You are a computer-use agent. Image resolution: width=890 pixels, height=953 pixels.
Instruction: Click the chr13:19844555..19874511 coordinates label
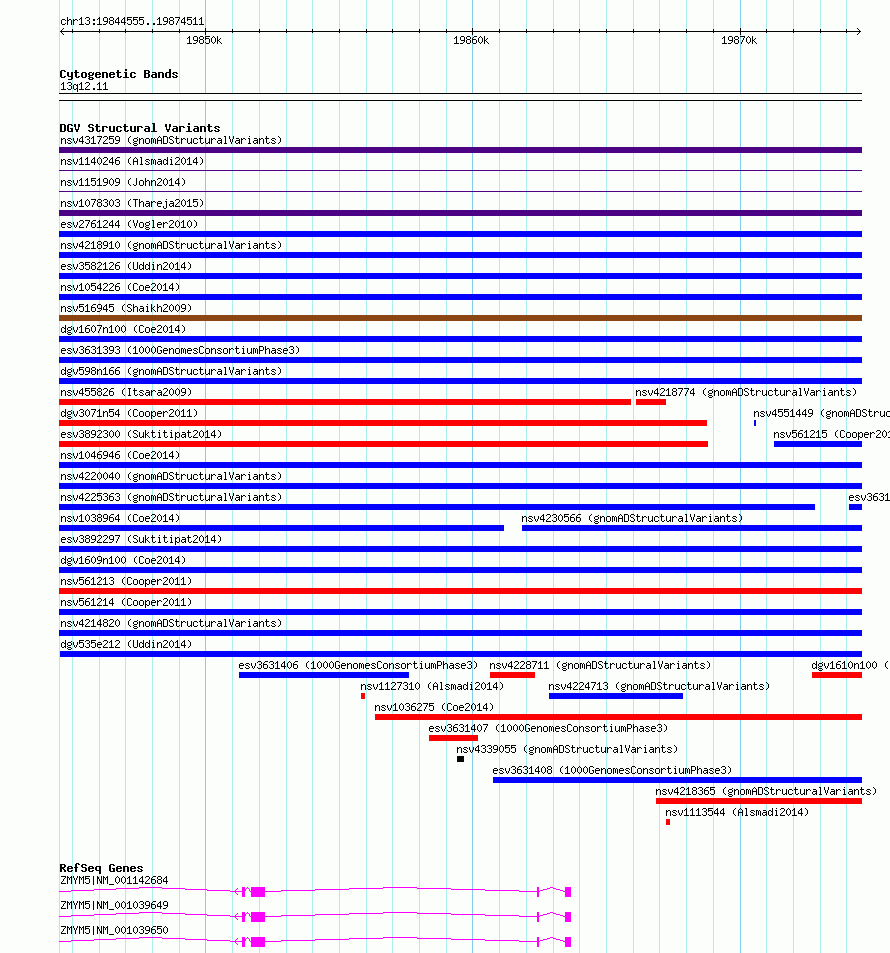(x=132, y=21)
